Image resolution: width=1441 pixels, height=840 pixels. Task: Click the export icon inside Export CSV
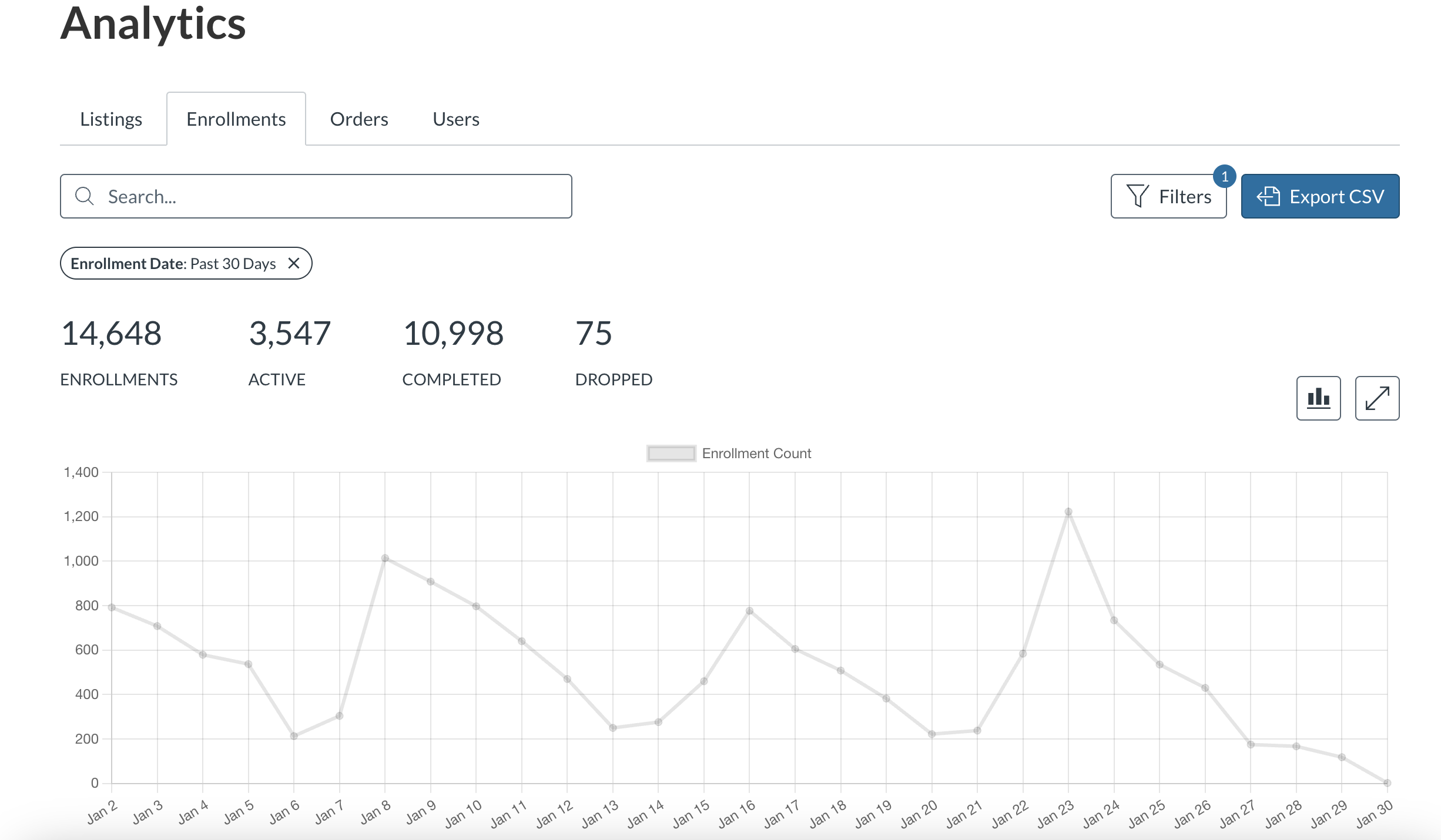(x=1269, y=196)
